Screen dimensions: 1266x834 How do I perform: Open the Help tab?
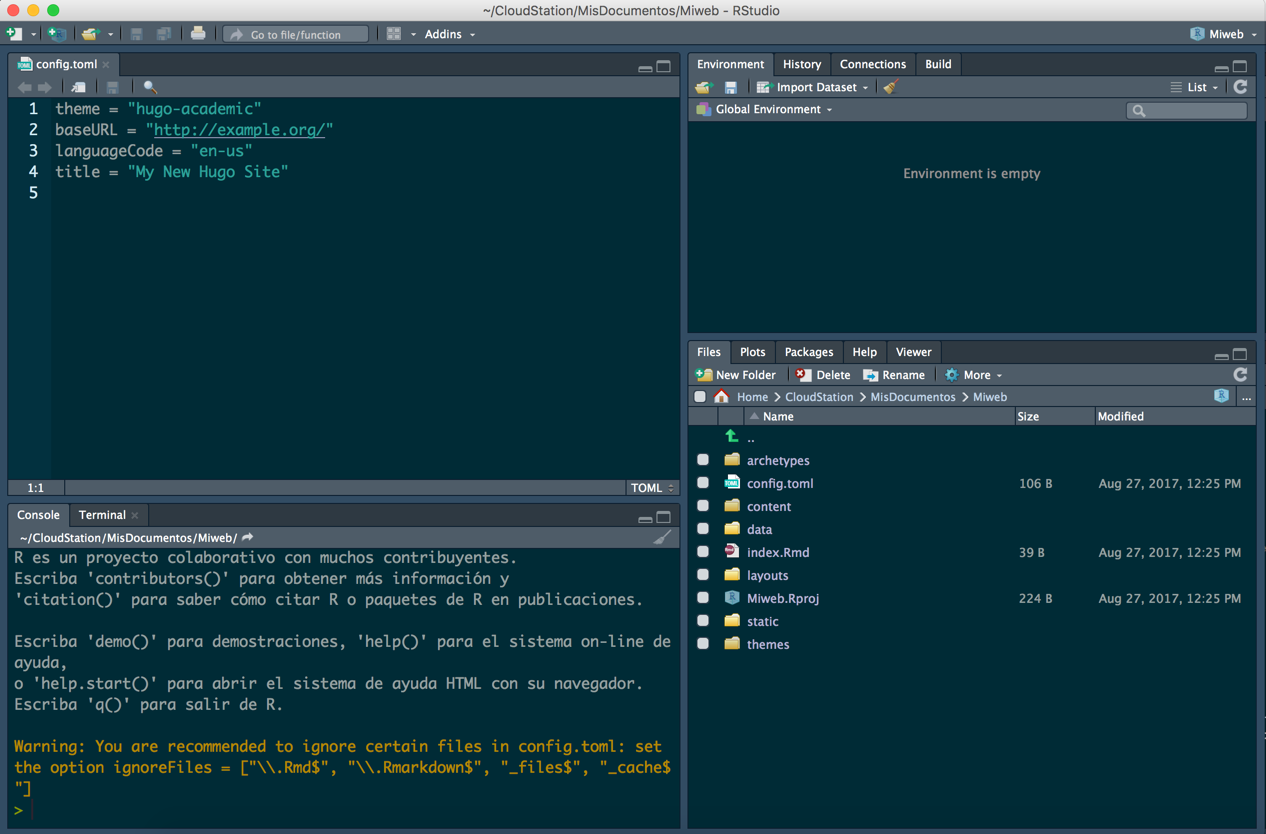coord(865,352)
